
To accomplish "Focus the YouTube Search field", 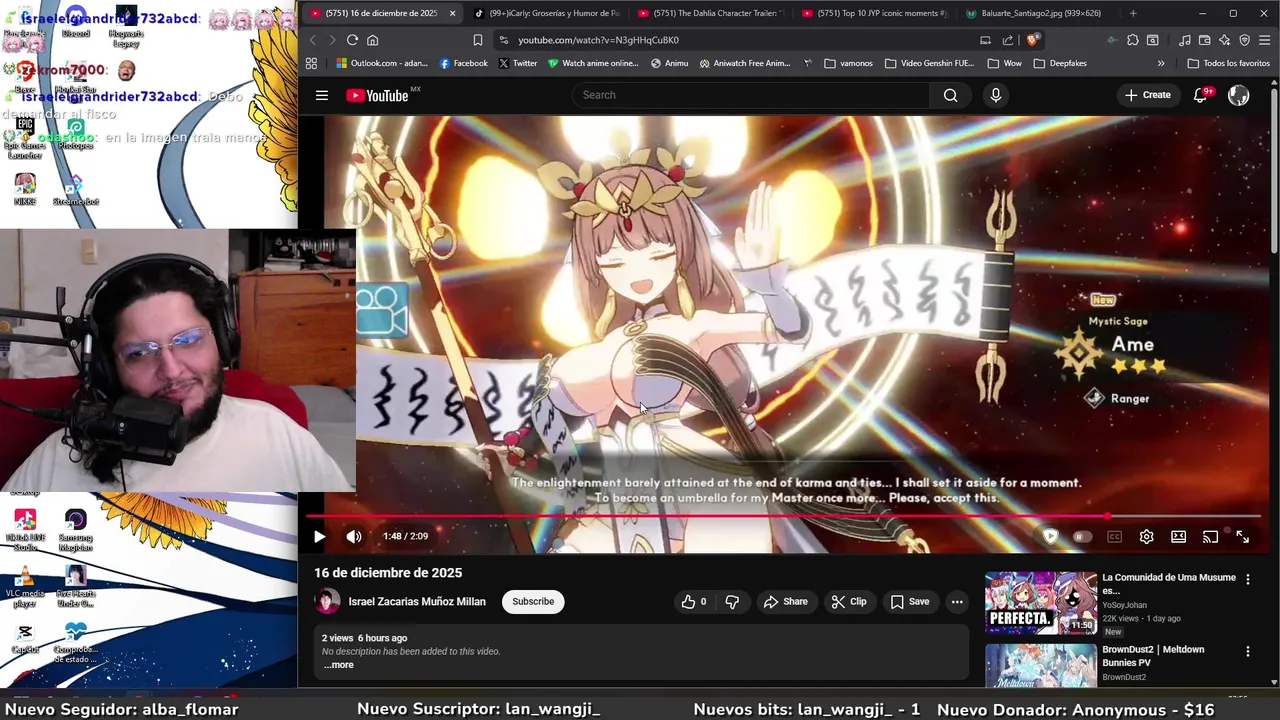I will (751, 95).
